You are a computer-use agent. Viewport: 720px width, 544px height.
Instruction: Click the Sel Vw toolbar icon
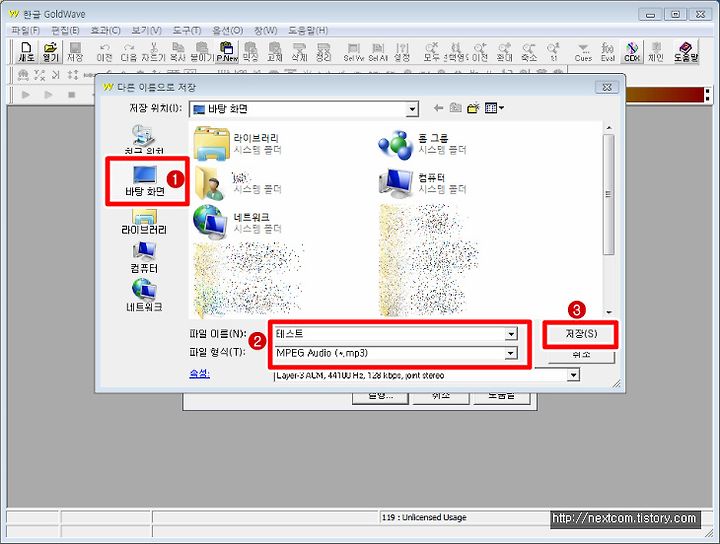tap(354, 51)
